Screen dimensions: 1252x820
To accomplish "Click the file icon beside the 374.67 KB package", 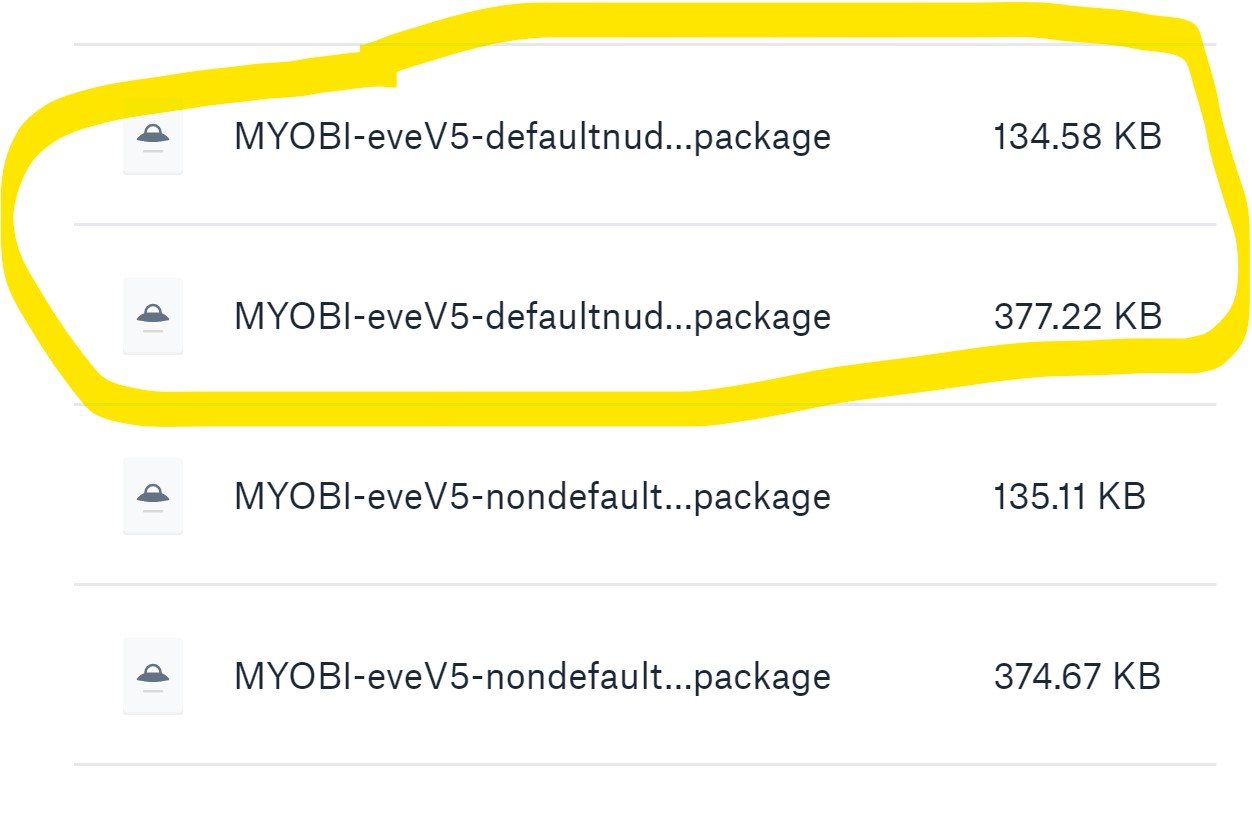I will coord(153,677).
